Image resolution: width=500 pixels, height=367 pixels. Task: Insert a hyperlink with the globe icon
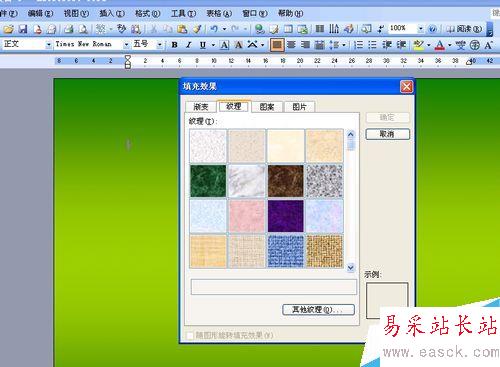(x=259, y=29)
